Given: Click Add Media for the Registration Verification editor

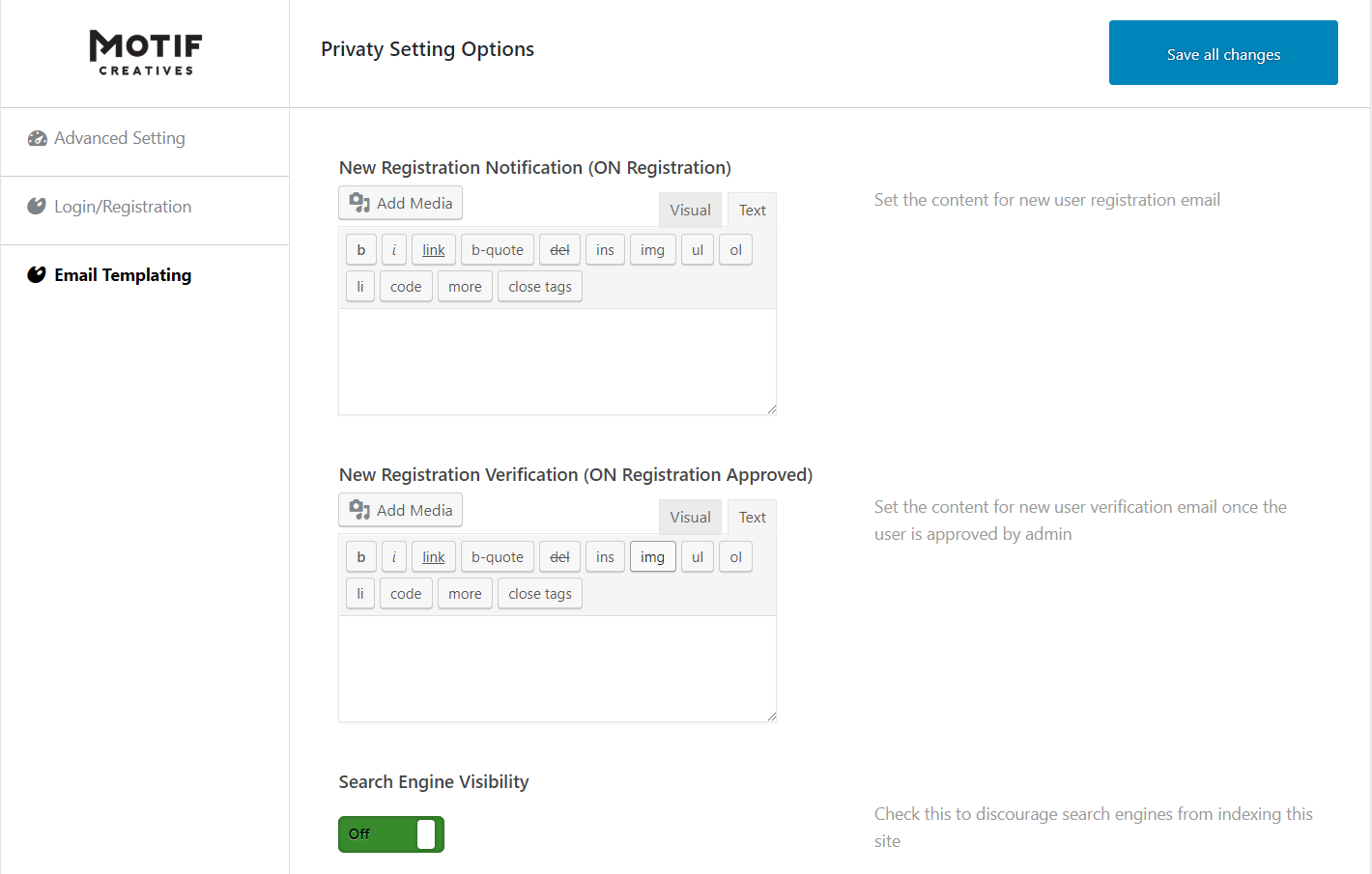Looking at the screenshot, I should tap(401, 510).
